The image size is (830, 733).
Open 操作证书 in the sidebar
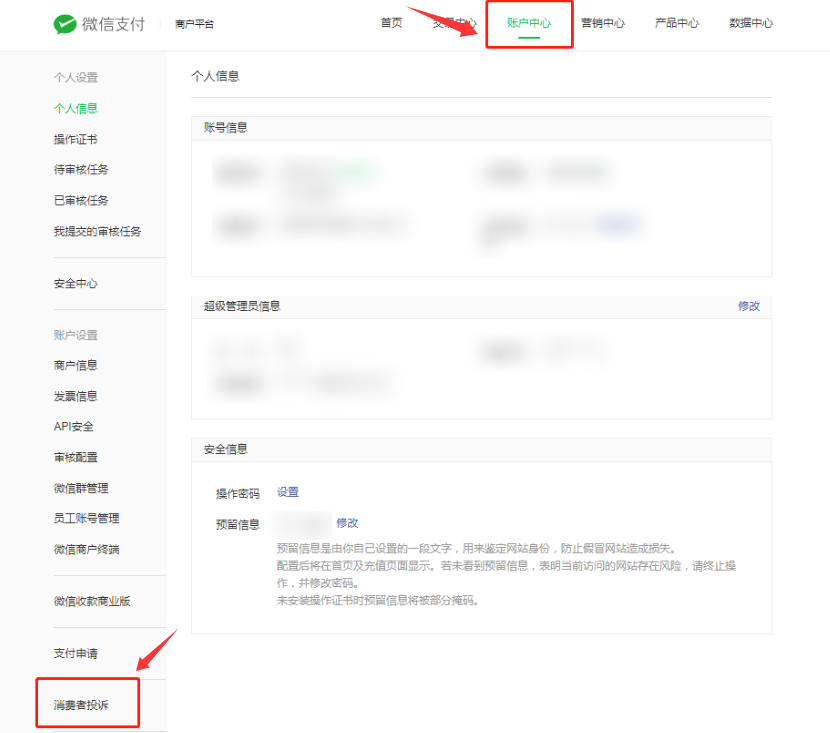coord(76,139)
